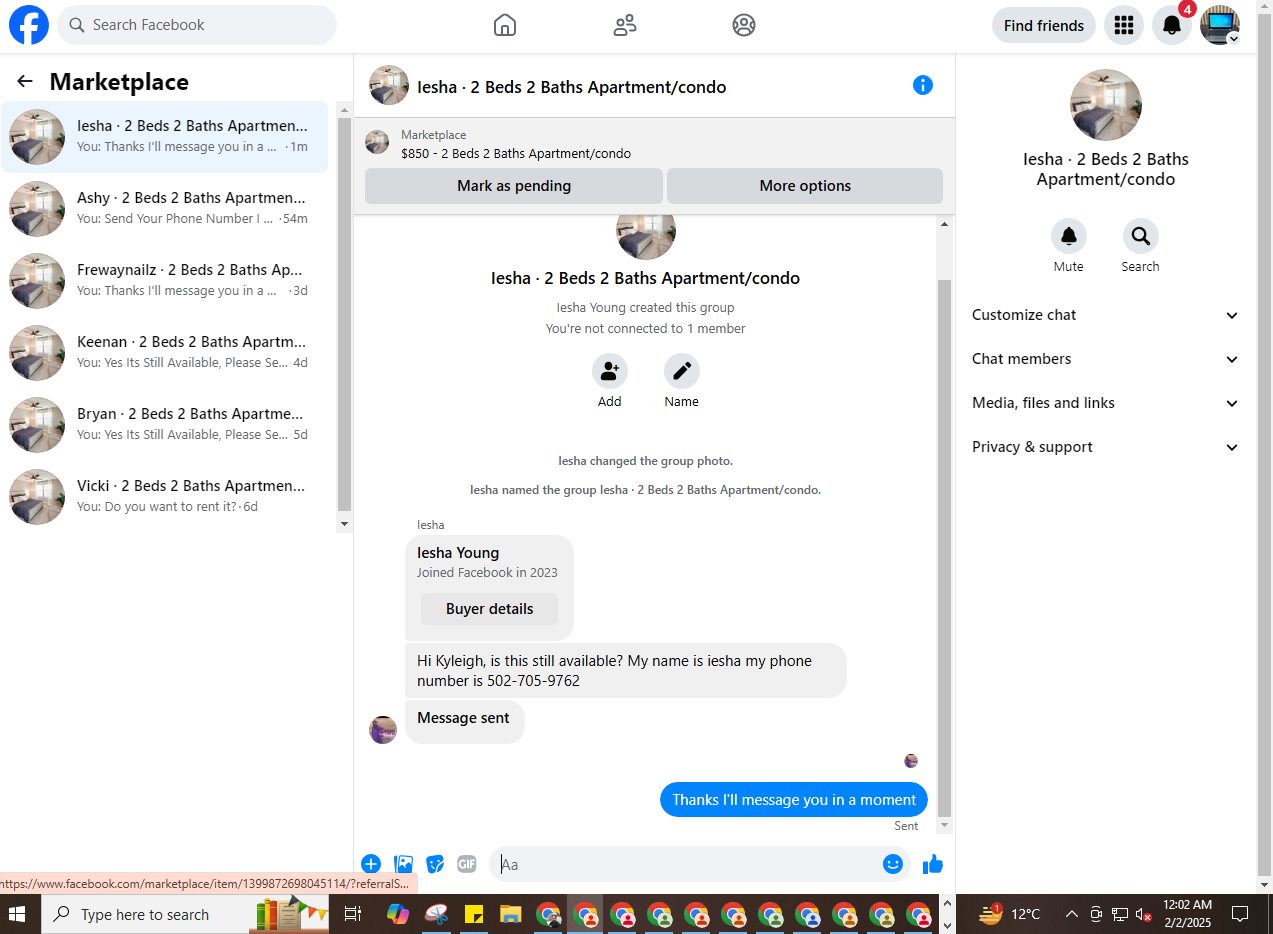This screenshot has height=934, width=1273.
Task: Open more actions plus icon in composer
Action: point(371,864)
